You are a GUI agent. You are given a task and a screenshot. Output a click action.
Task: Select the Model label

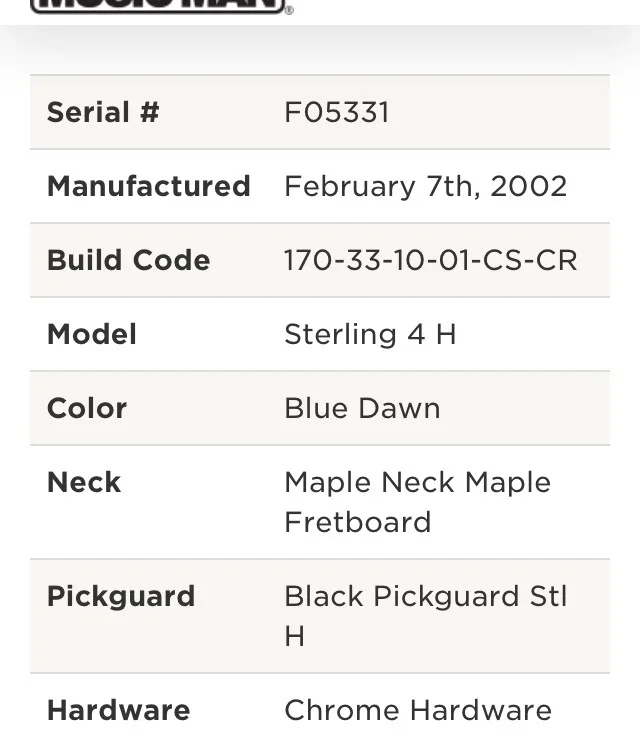92,334
